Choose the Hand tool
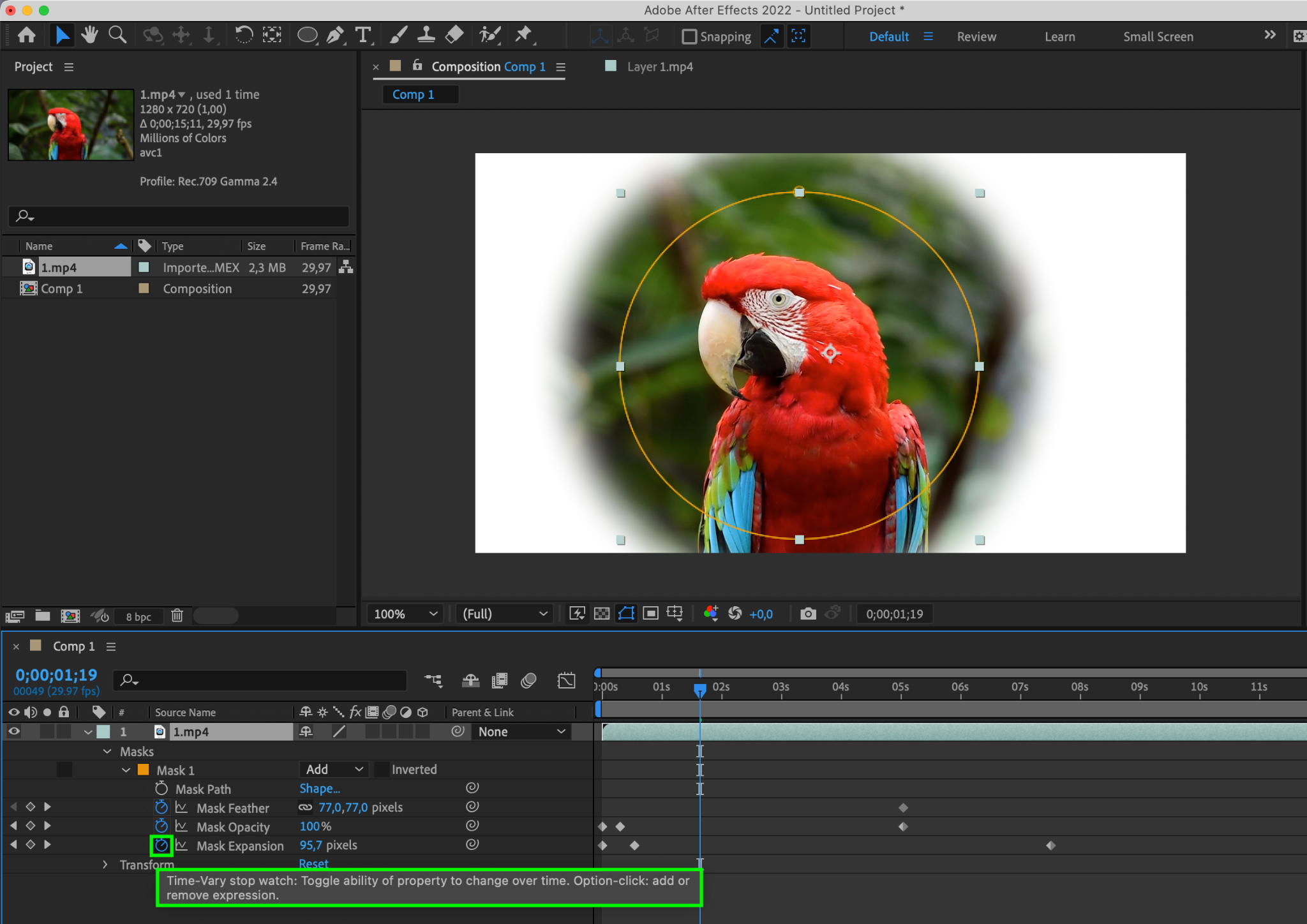 point(89,35)
